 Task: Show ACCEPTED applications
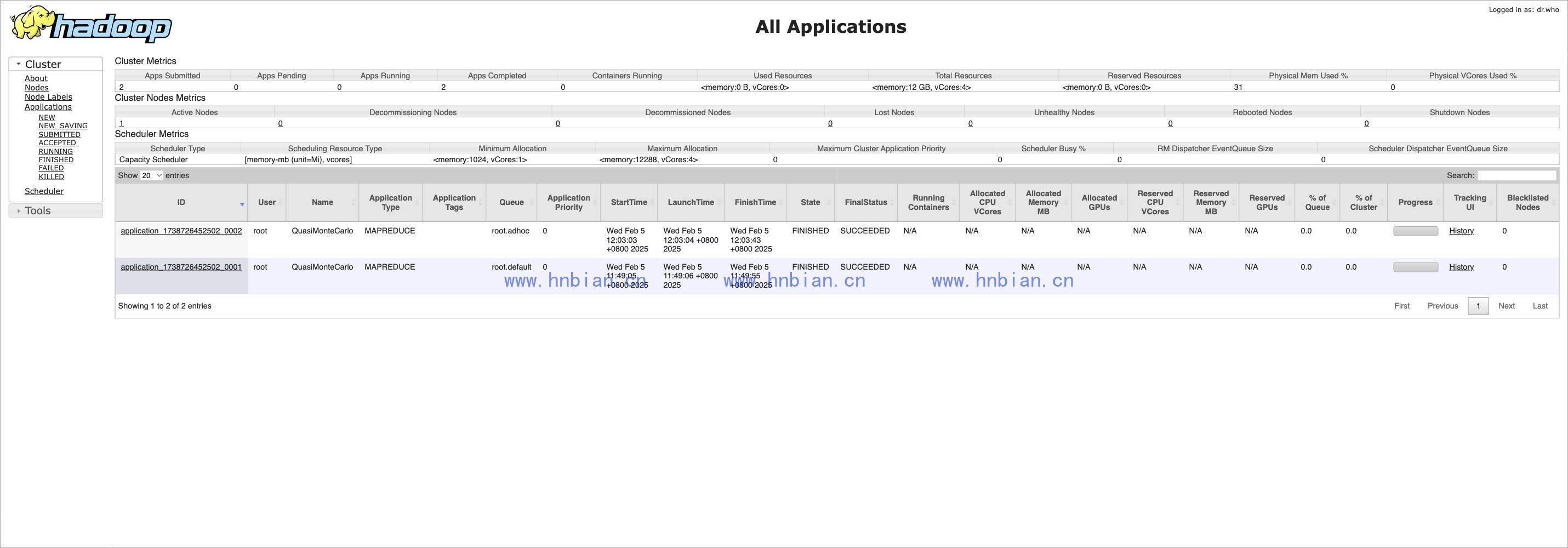pyautogui.click(x=57, y=143)
